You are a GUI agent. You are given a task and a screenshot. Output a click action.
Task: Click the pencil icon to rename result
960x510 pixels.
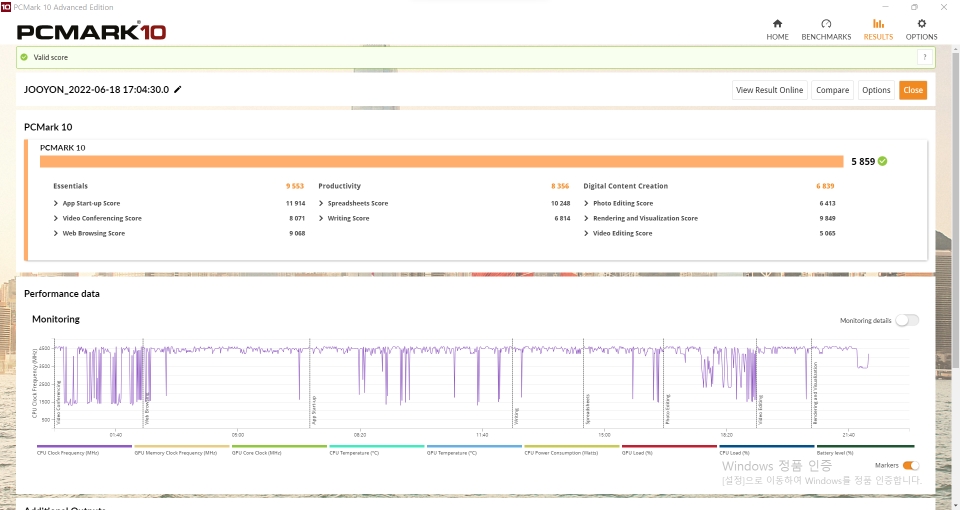tap(178, 89)
